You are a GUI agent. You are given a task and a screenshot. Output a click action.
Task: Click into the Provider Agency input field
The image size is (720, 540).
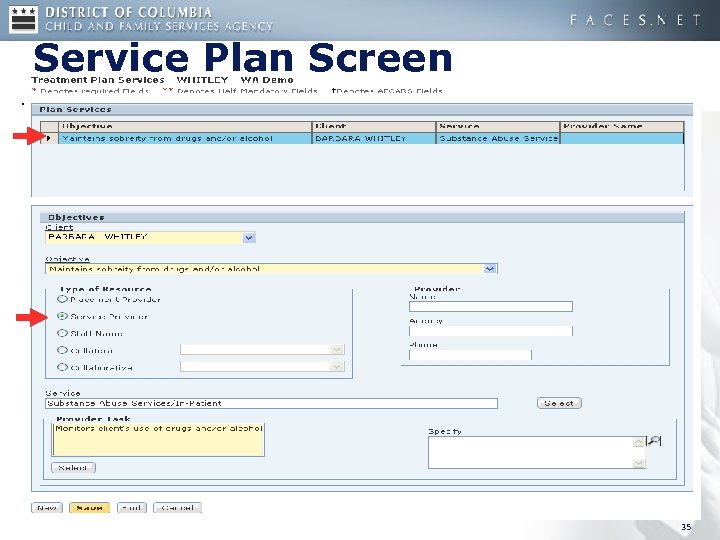coord(491,331)
